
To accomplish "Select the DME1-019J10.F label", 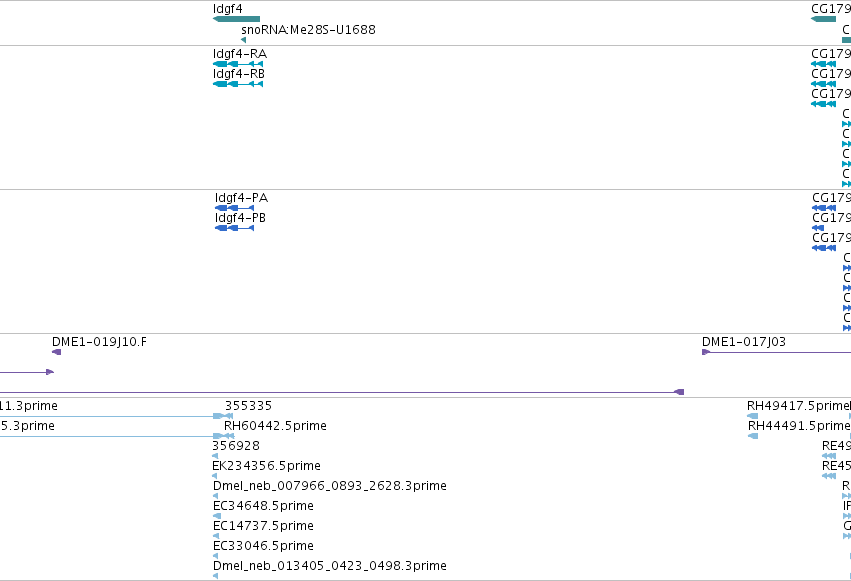I will [99, 342].
